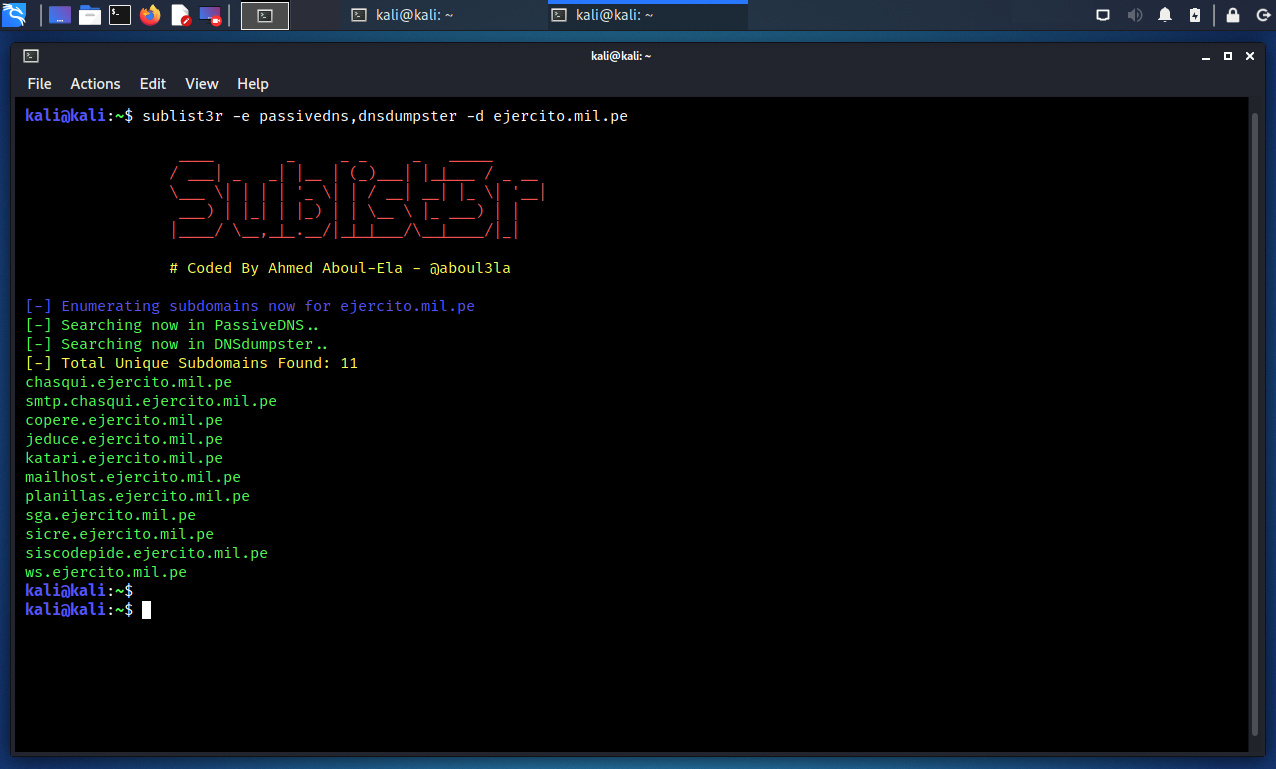Open the Kali applications menu

point(14,15)
